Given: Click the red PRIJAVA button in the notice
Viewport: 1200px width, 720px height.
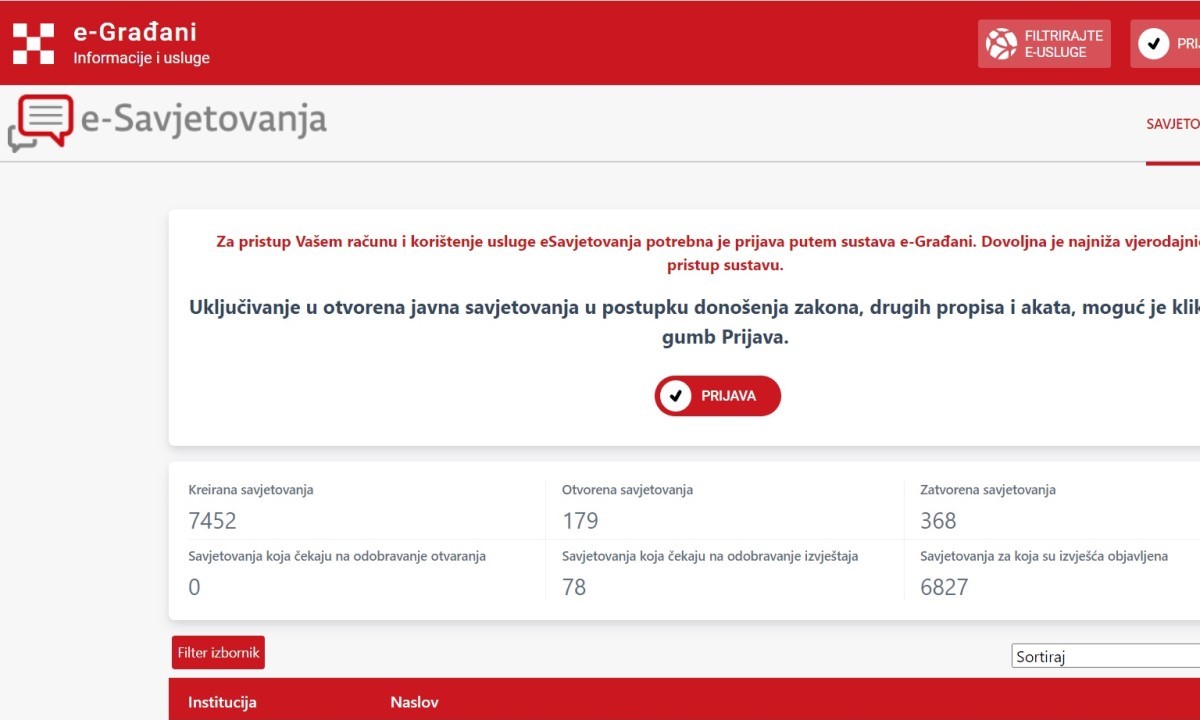Looking at the screenshot, I should tap(718, 396).
